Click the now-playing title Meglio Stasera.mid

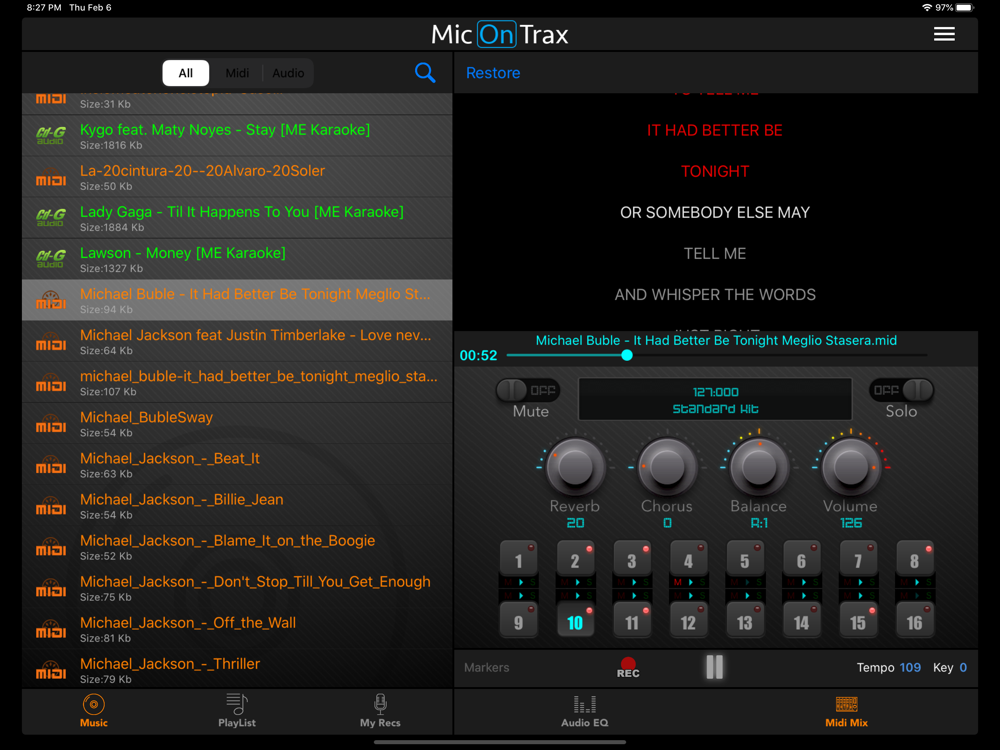(716, 341)
